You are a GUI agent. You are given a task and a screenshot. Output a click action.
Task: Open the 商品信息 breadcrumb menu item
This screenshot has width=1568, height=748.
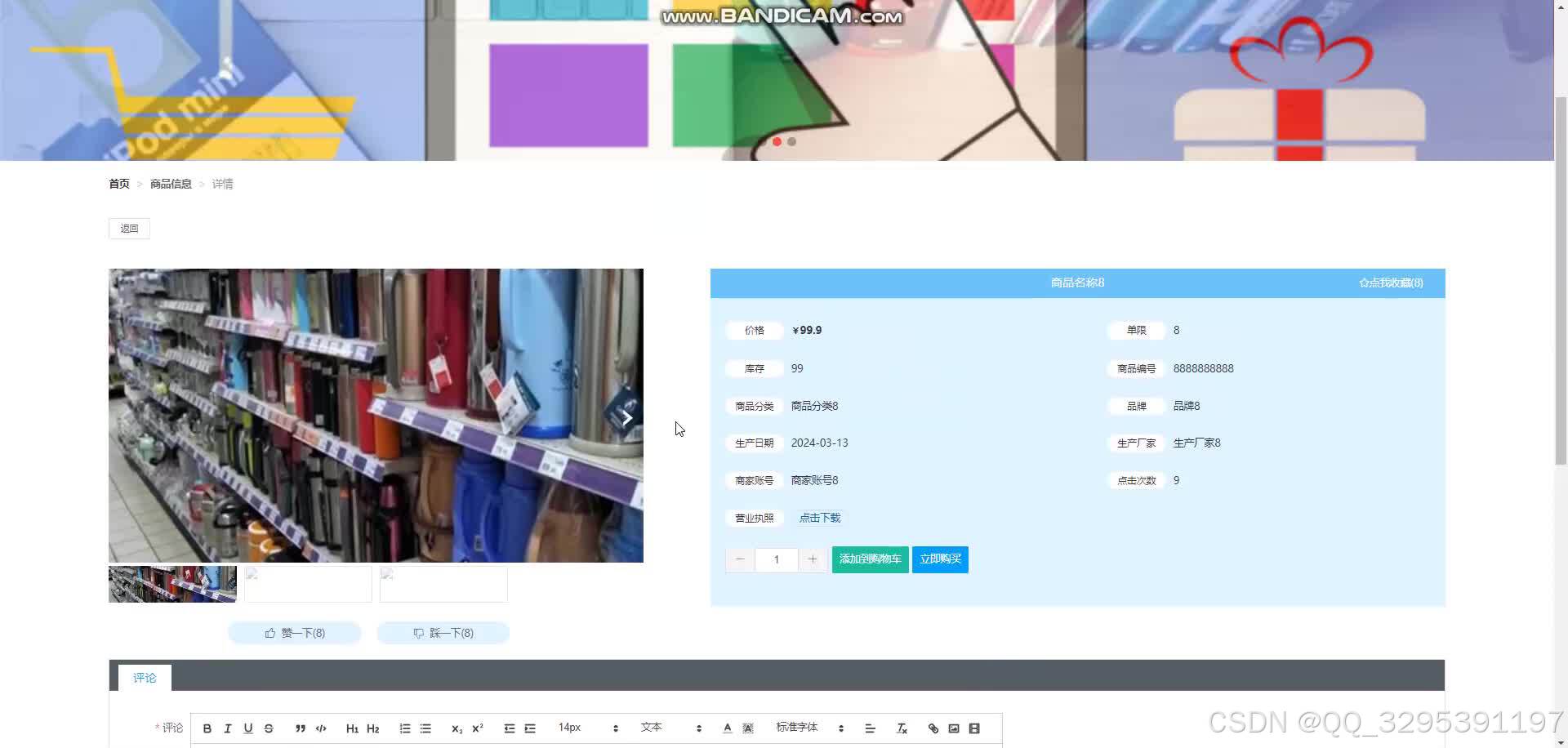(x=171, y=183)
